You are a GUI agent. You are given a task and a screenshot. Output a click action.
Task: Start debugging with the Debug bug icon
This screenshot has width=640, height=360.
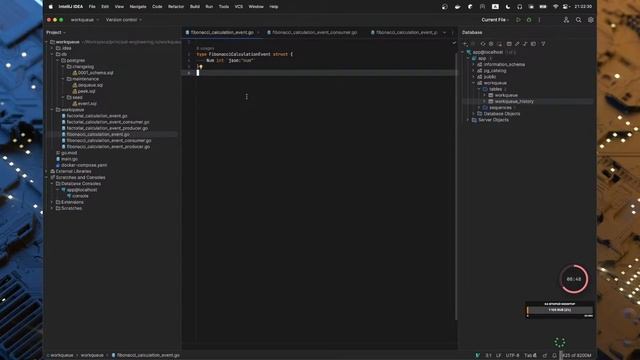(529, 20)
